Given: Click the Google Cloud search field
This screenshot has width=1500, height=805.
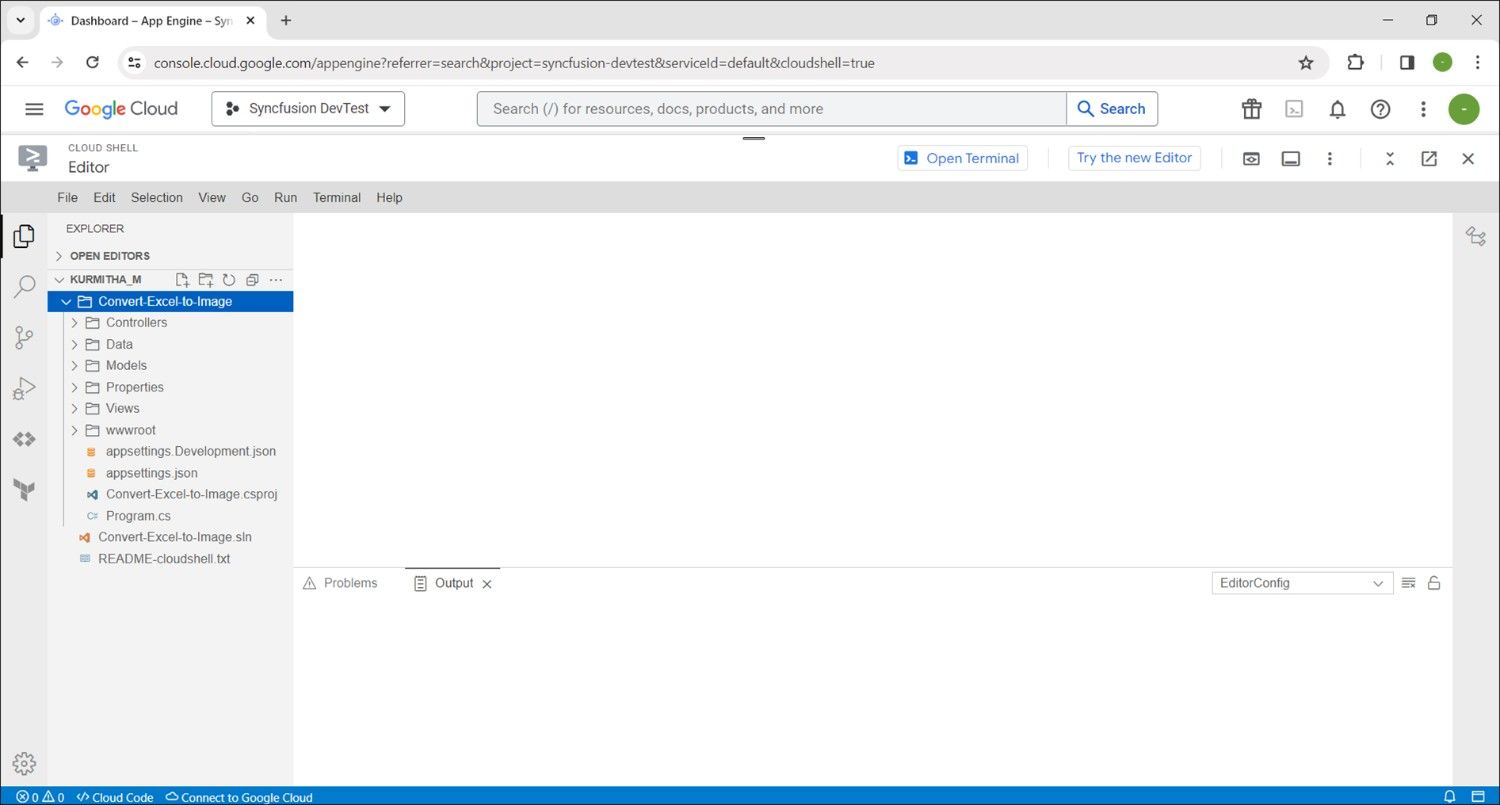Looking at the screenshot, I should click(771, 109).
